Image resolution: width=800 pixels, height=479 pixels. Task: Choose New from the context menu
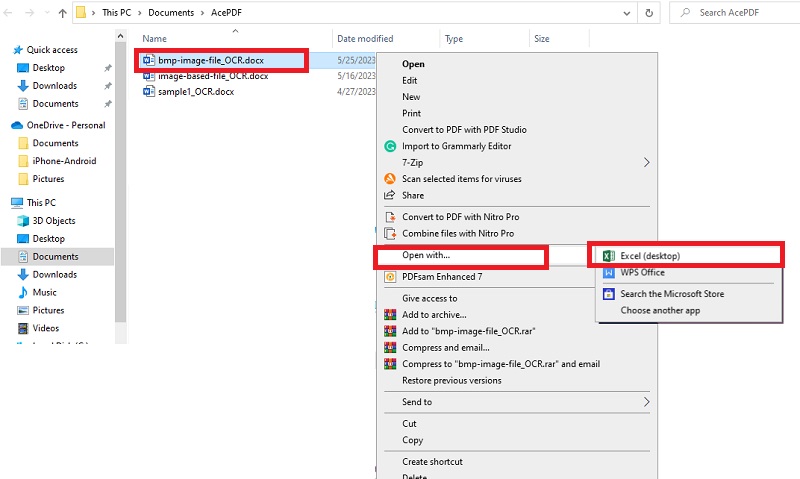(x=411, y=97)
